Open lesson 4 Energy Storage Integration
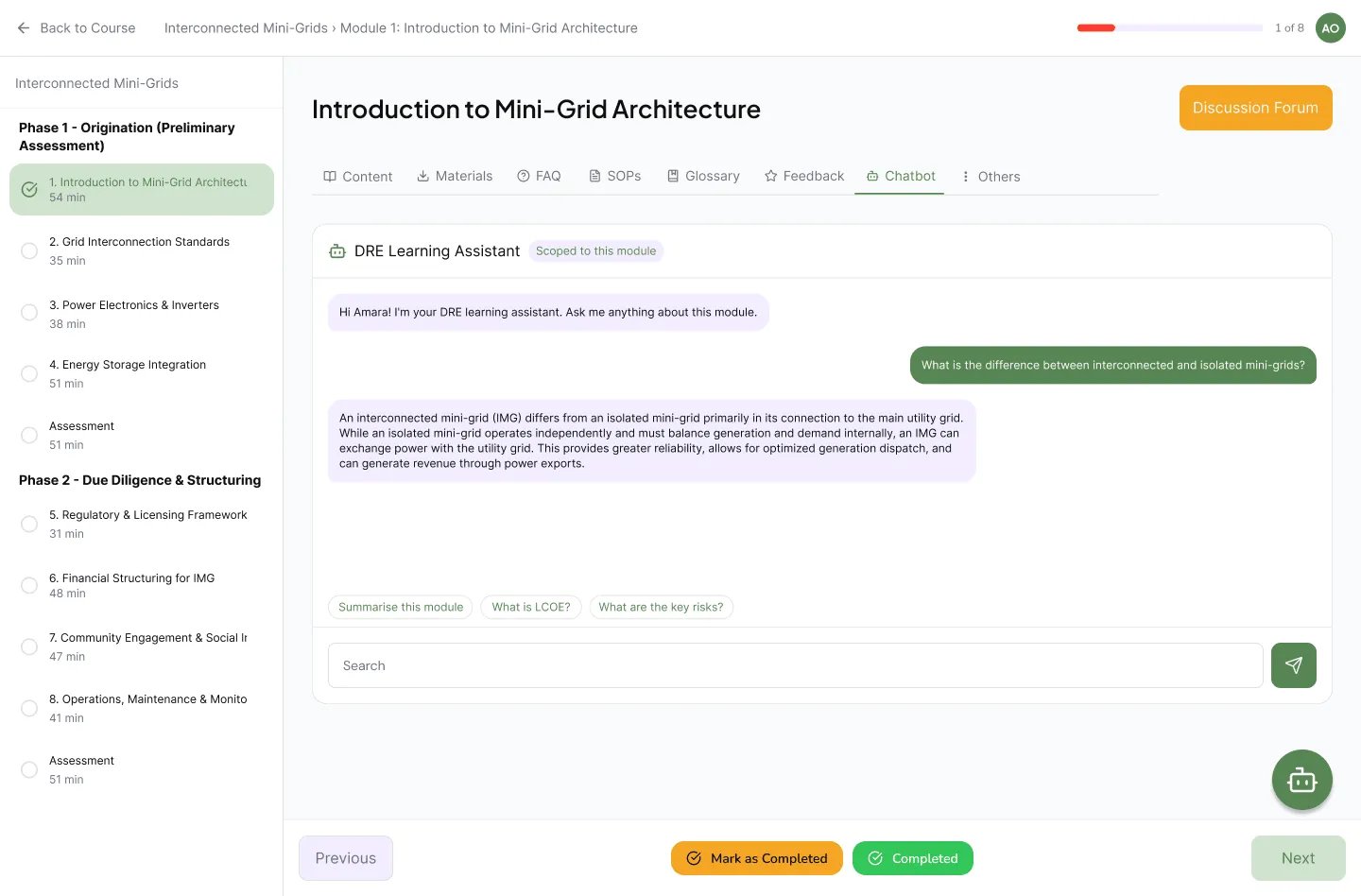 [142, 373]
